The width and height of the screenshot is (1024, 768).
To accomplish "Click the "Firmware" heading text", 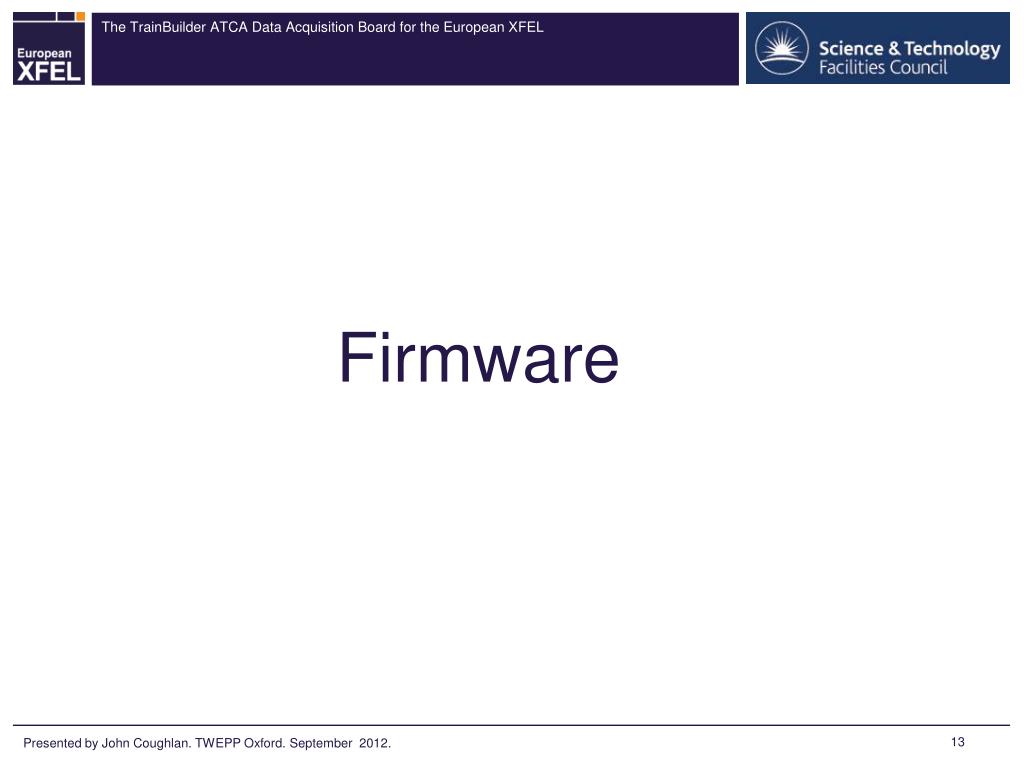I will 479,358.
